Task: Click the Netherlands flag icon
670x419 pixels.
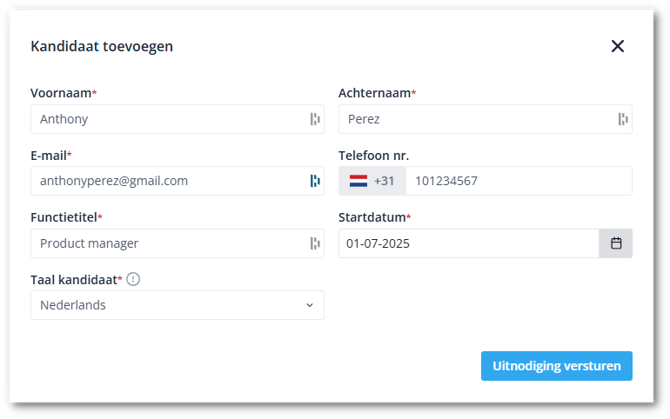Action: pos(358,181)
